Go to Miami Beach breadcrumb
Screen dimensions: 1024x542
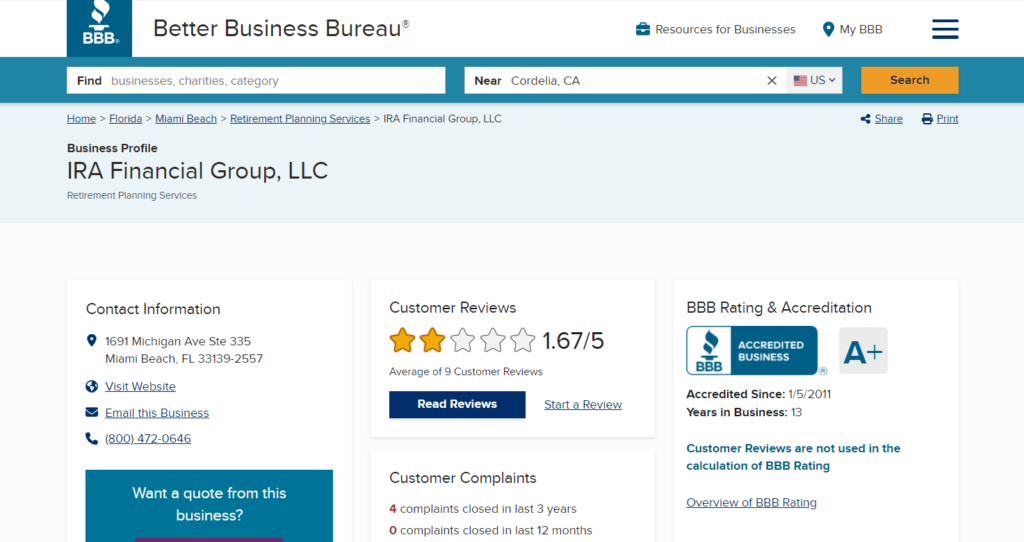click(185, 119)
